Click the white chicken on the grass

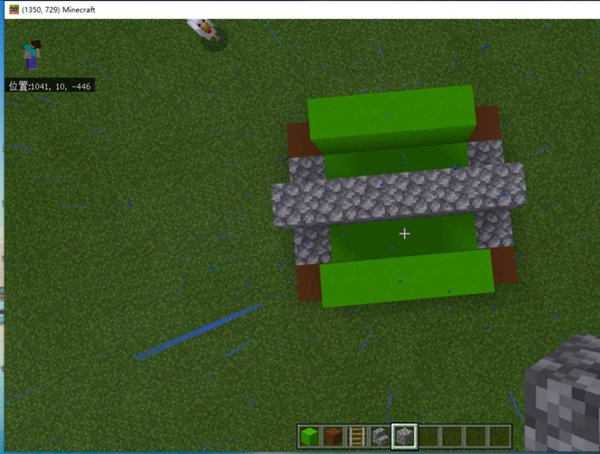point(207,30)
